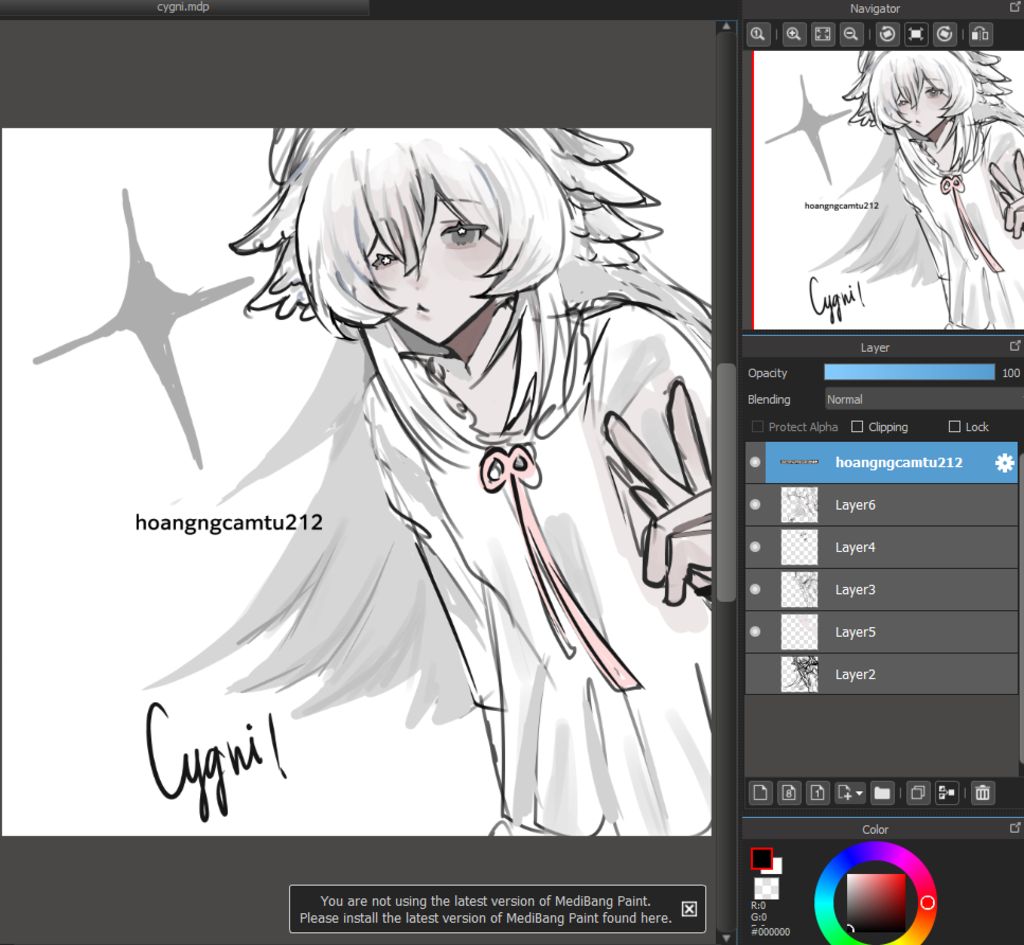Click the canvas vertical scrollbar thumb
The height and width of the screenshot is (945, 1024).
(726, 483)
